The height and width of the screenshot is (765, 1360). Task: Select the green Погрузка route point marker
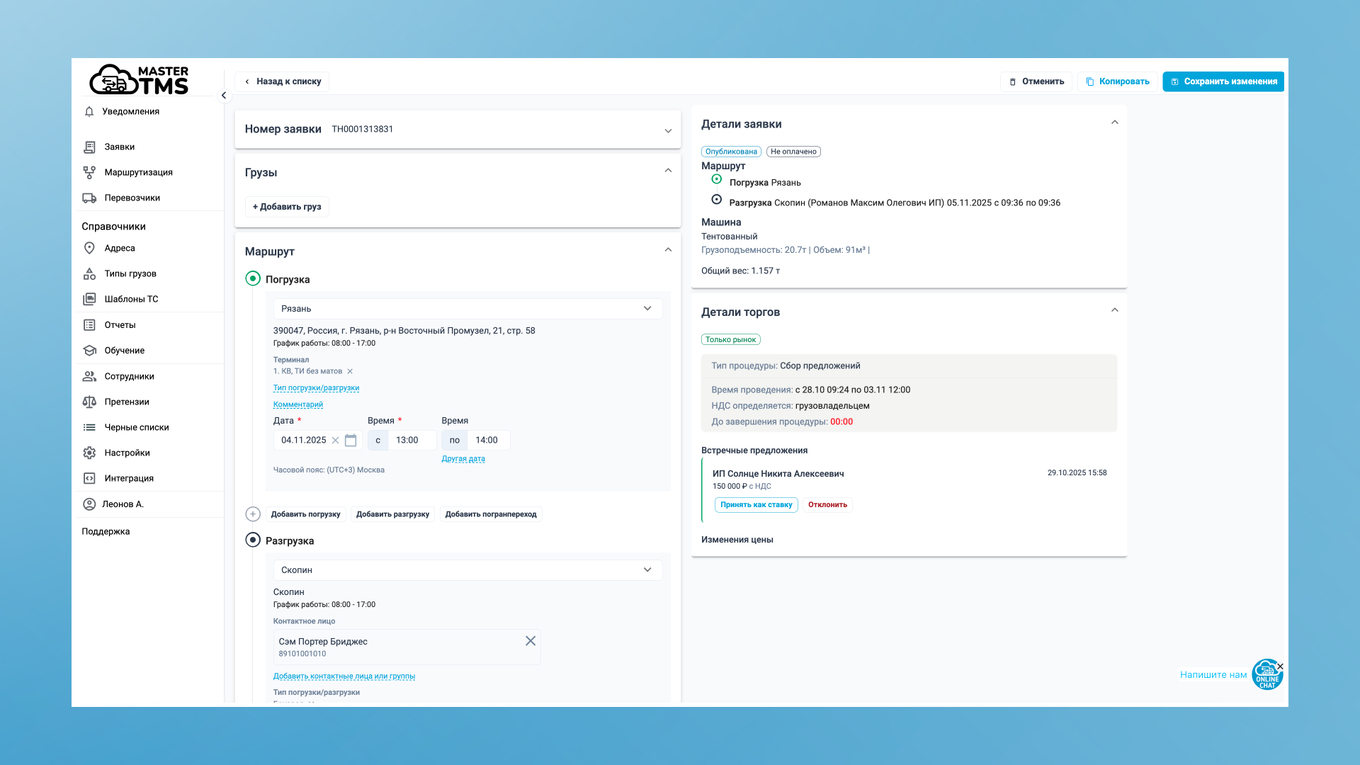(253, 279)
